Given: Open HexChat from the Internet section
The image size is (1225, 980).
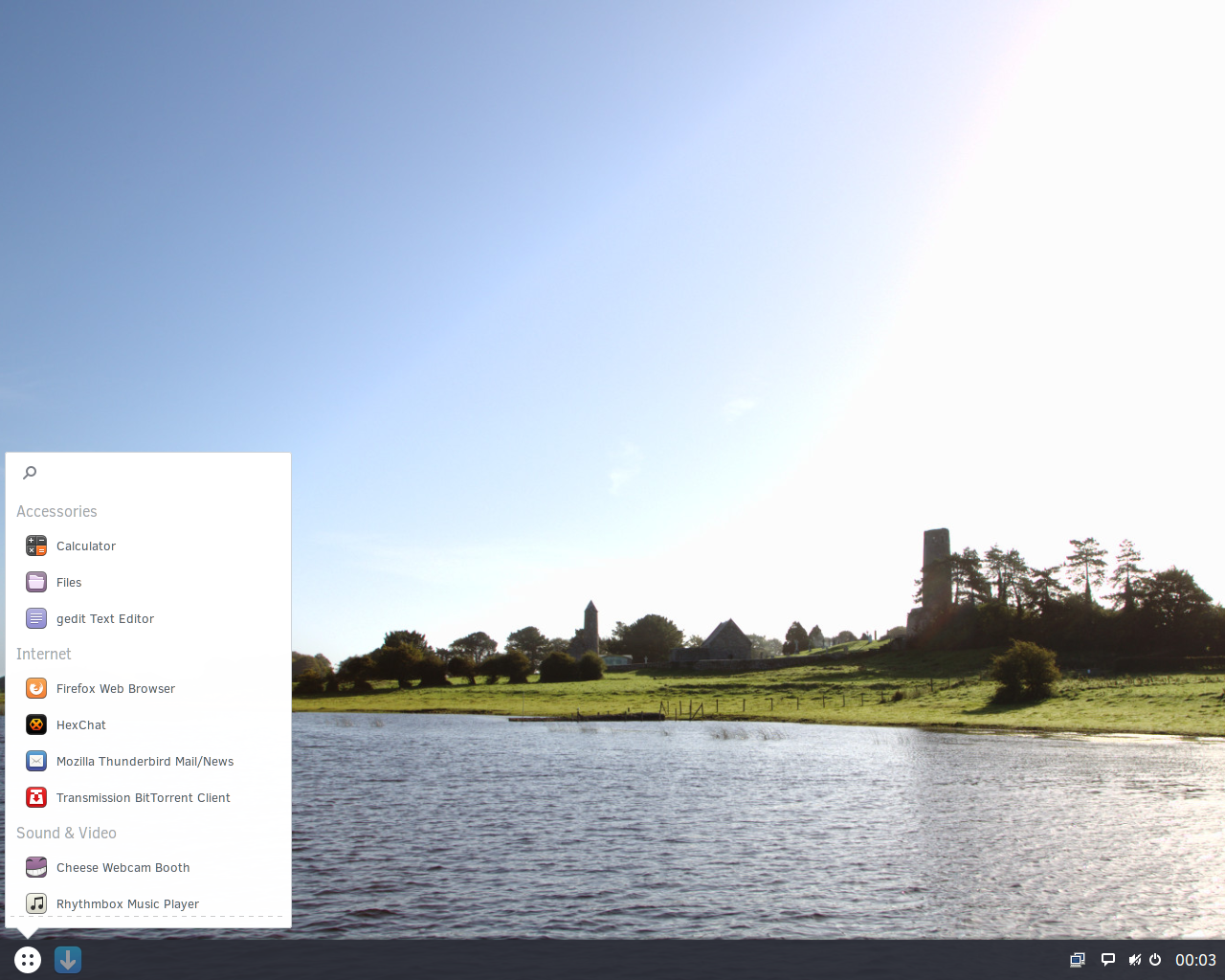Looking at the screenshot, I should point(148,724).
